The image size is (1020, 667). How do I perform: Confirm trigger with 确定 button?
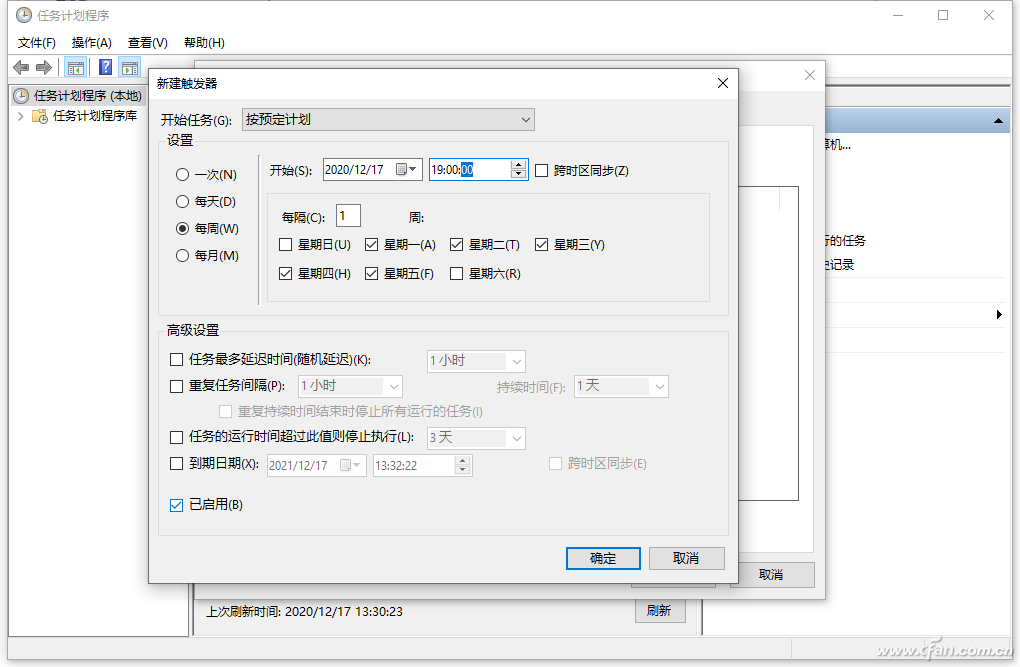pyautogui.click(x=603, y=558)
